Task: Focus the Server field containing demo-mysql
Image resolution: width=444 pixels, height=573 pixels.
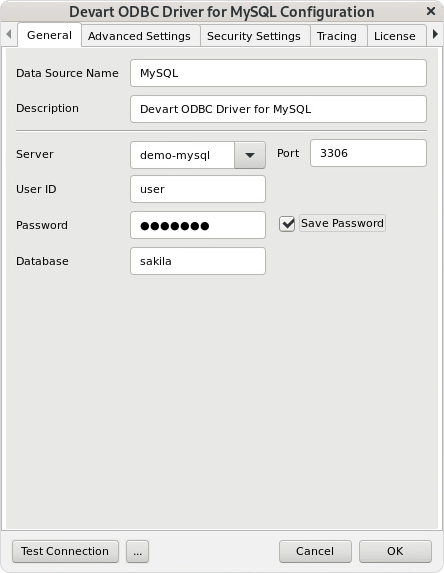Action: point(182,155)
